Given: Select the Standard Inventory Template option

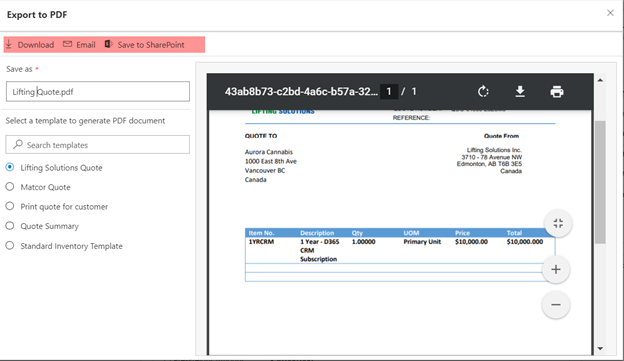Looking at the screenshot, I should [x=10, y=246].
